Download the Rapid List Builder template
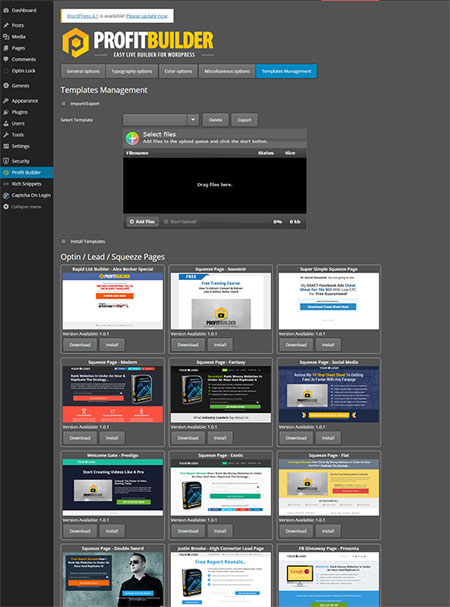The image size is (450, 607). click(x=80, y=345)
